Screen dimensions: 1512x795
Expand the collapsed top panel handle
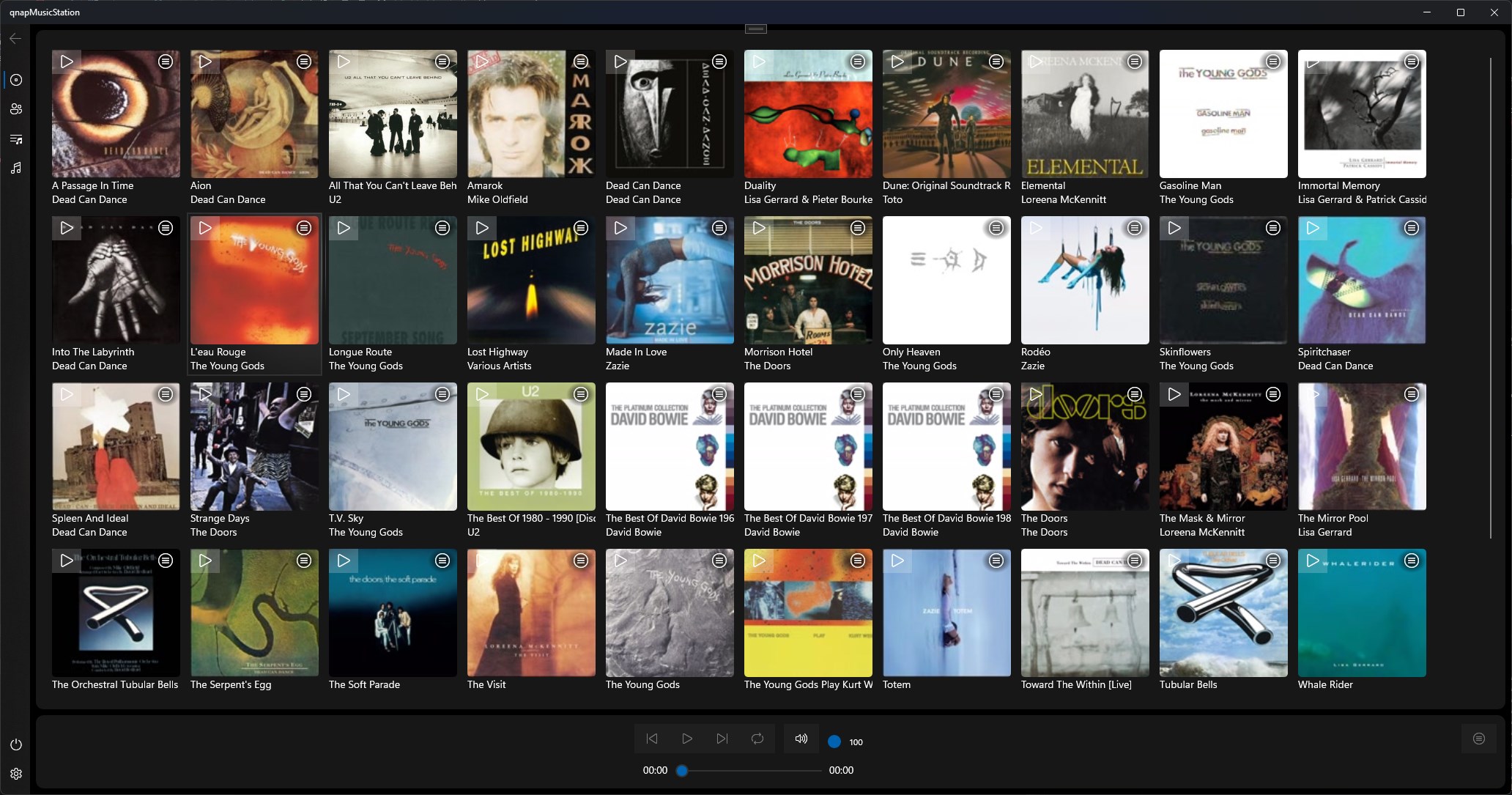pos(755,29)
